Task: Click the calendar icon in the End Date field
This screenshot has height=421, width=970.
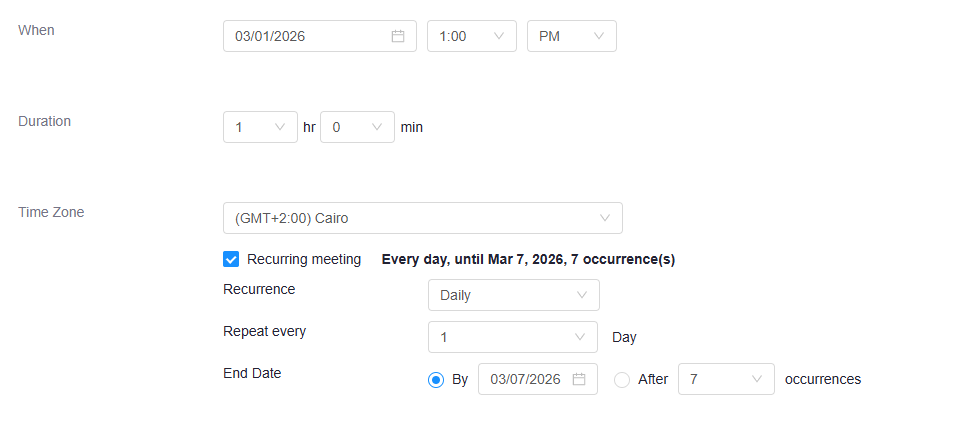Action: [579, 380]
